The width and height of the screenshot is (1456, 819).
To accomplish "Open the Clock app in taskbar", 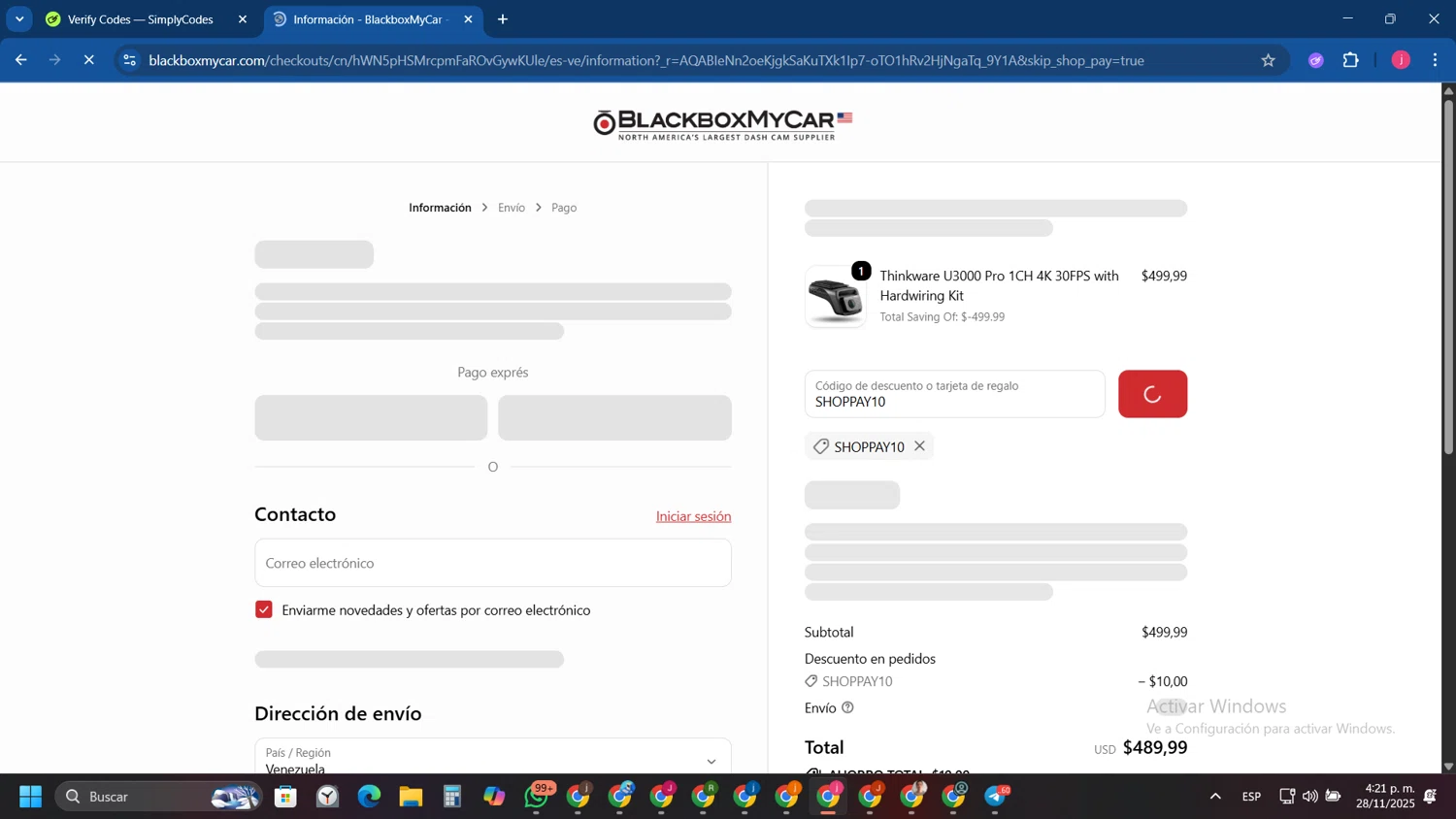I will [327, 797].
